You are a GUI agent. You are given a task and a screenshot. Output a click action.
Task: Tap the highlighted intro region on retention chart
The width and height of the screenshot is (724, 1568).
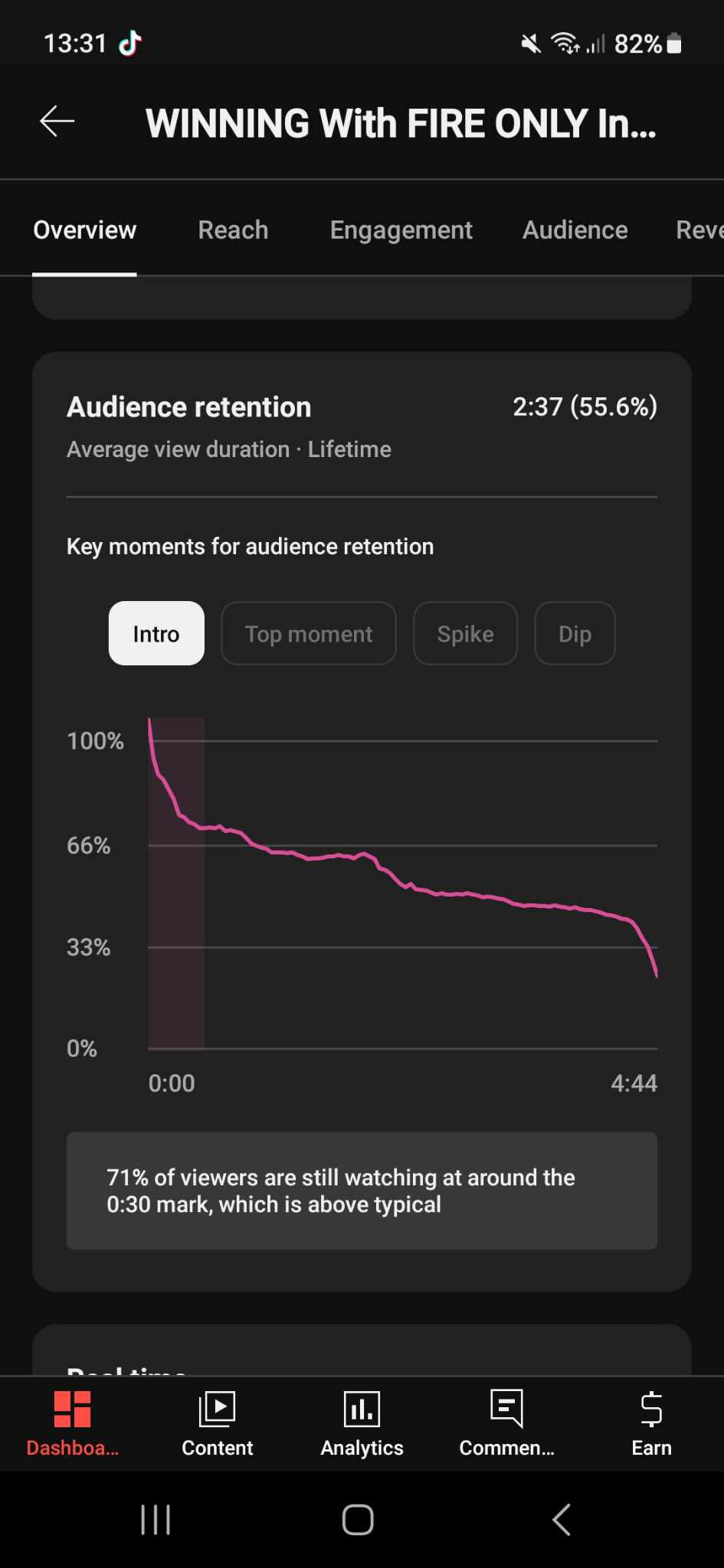(x=176, y=919)
